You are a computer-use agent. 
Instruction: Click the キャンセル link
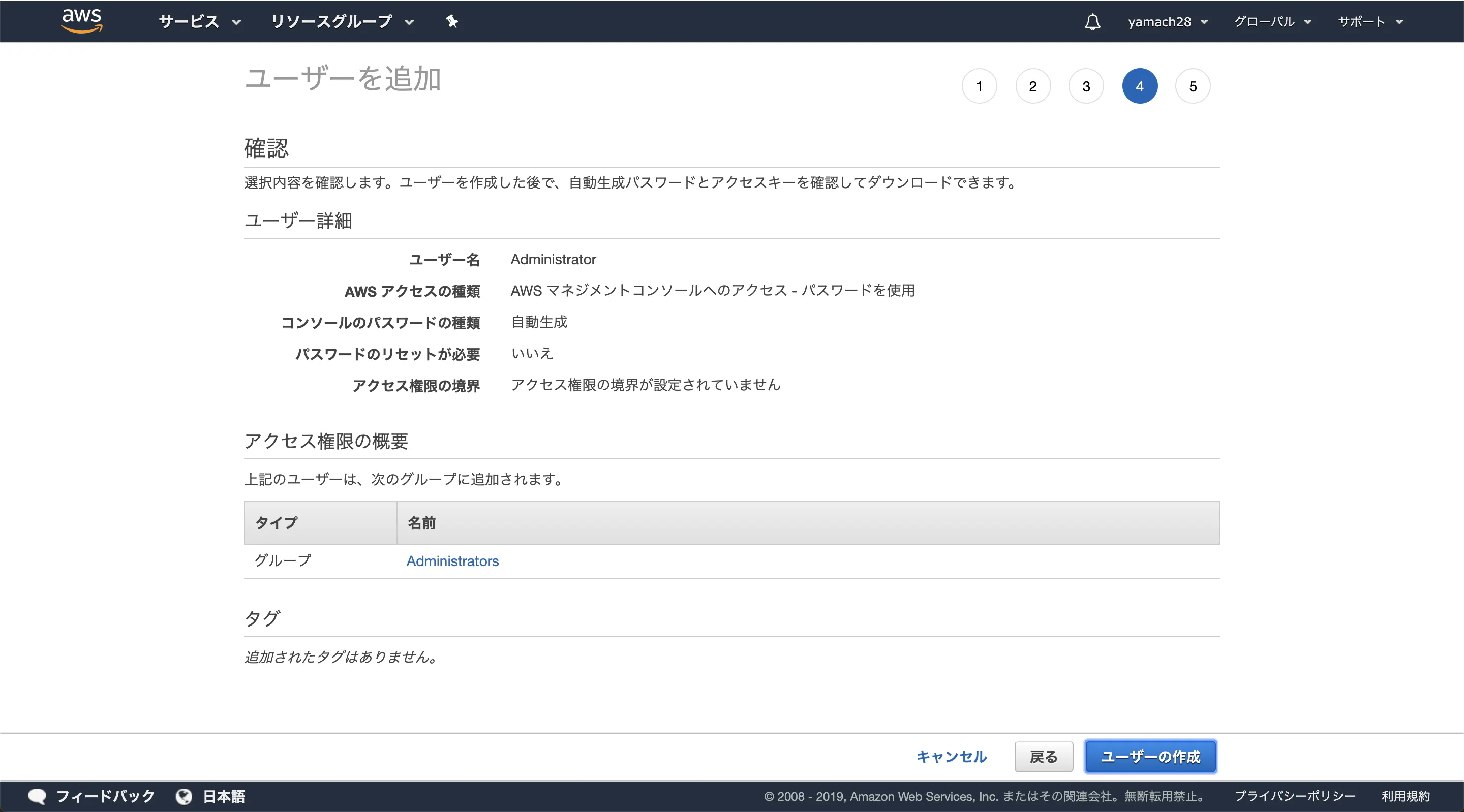pyautogui.click(x=952, y=756)
